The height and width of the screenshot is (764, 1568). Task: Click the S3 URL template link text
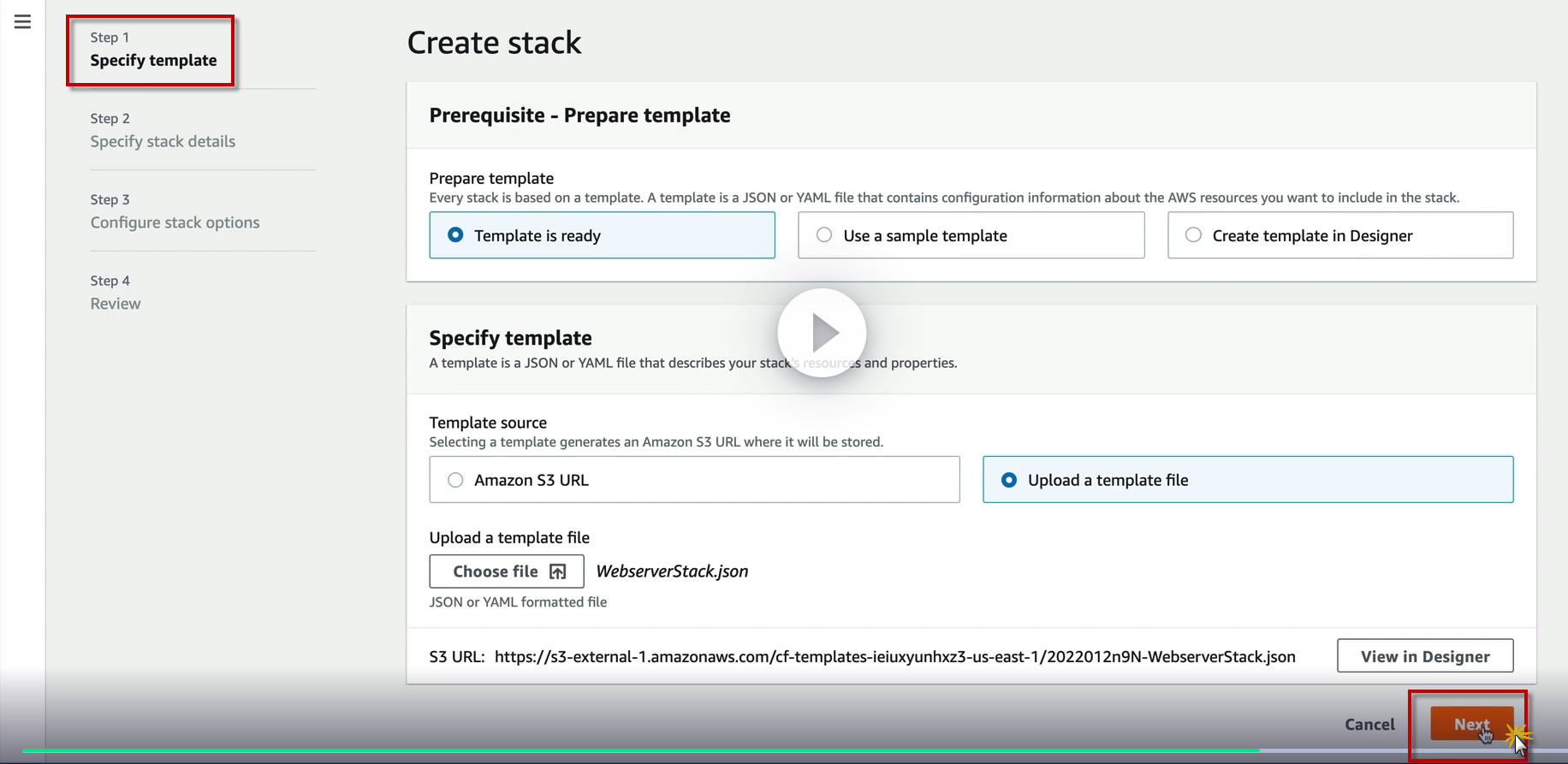(x=894, y=657)
